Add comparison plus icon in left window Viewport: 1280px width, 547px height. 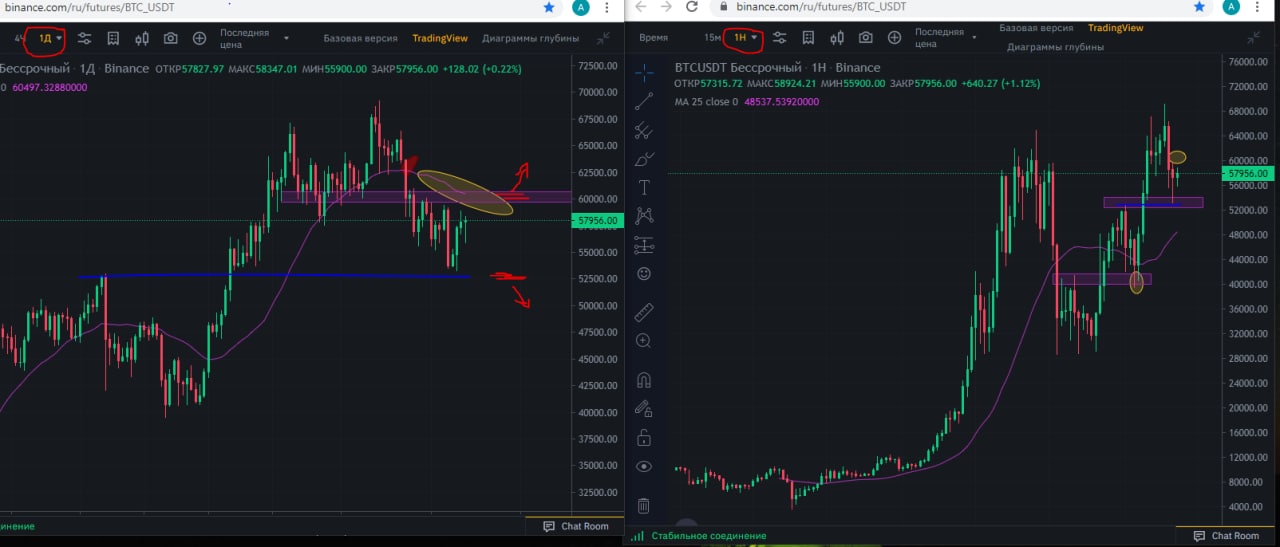pos(199,38)
